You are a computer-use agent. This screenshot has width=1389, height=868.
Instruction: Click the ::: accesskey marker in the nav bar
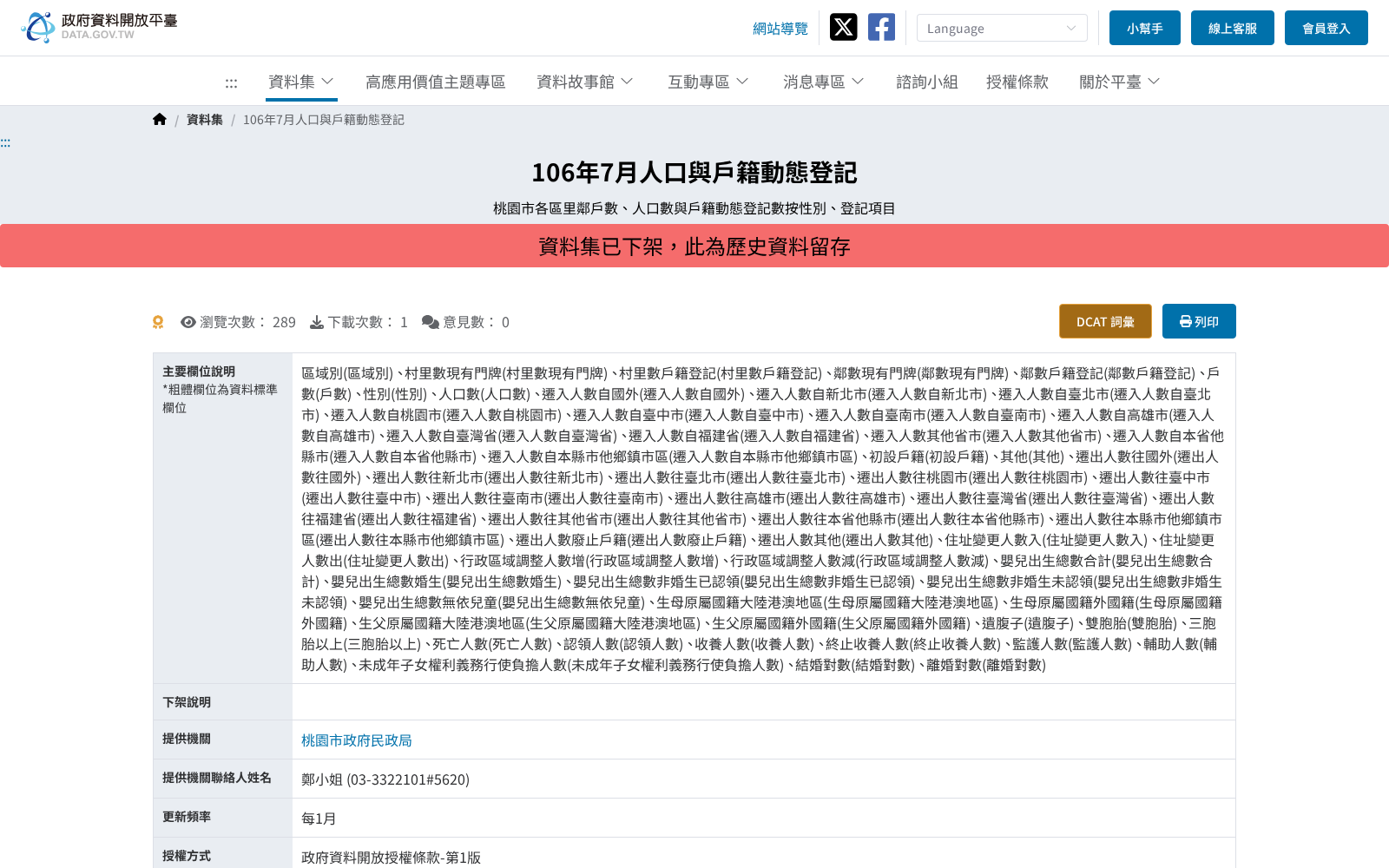231,83
